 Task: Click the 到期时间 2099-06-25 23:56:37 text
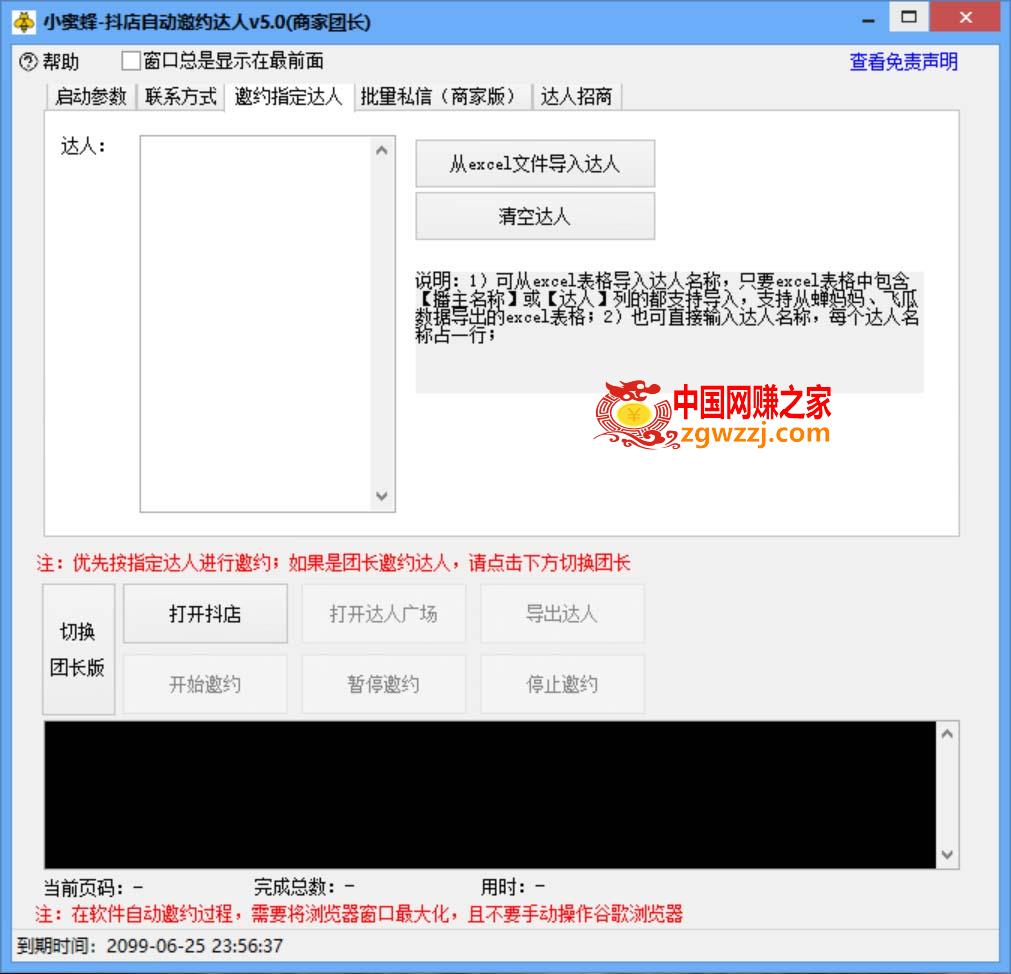[x=150, y=946]
